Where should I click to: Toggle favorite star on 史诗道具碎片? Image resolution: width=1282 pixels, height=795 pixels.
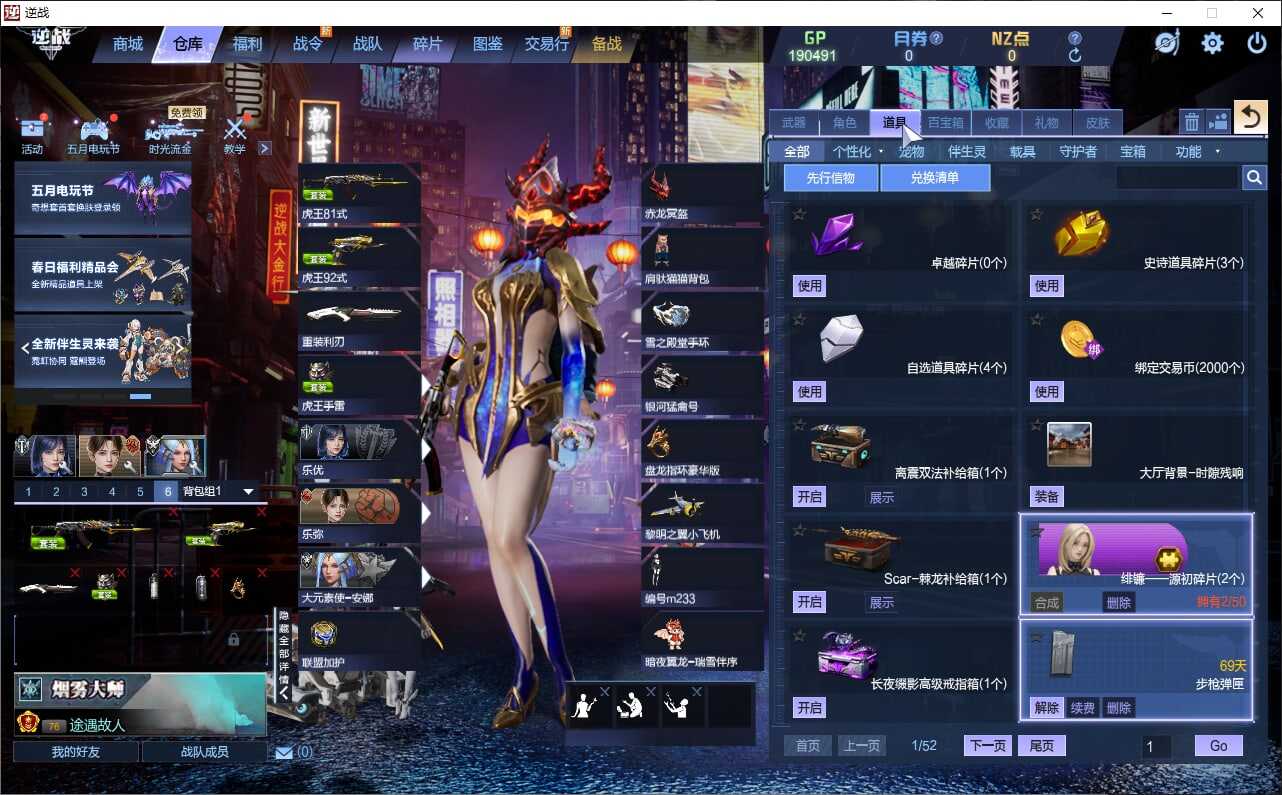tap(1036, 214)
